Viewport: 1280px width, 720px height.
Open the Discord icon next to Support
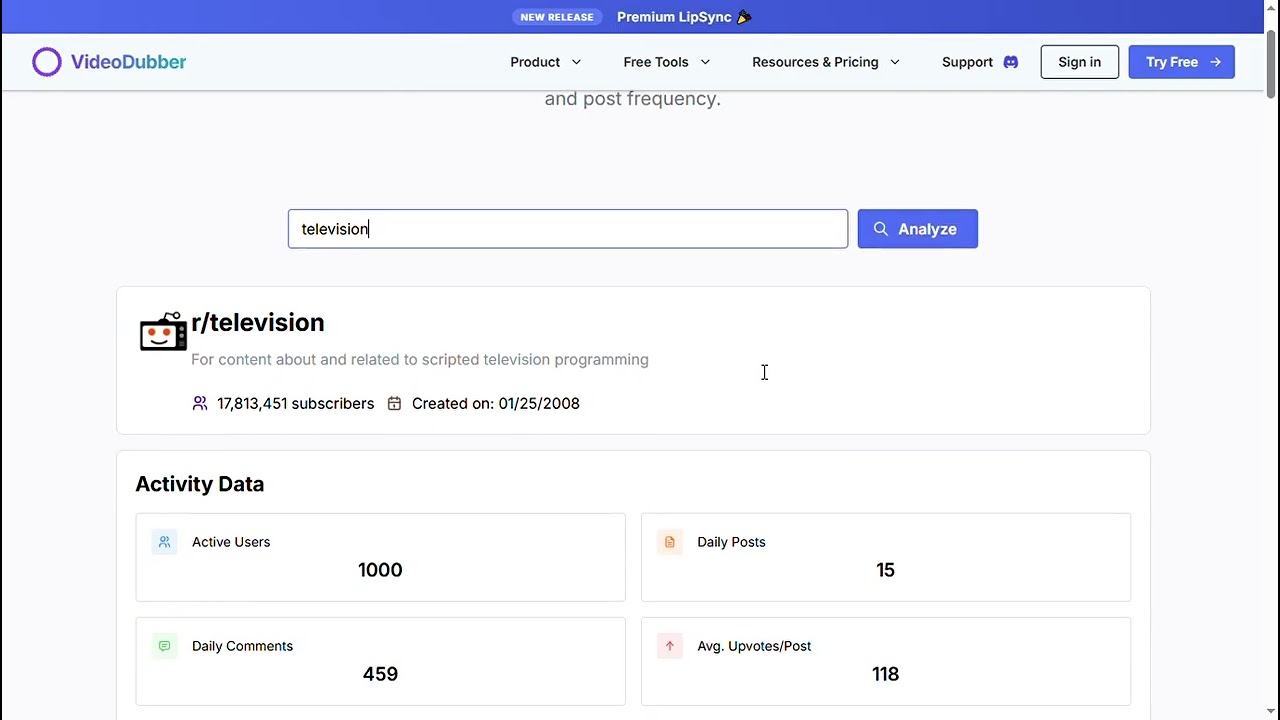click(1011, 62)
